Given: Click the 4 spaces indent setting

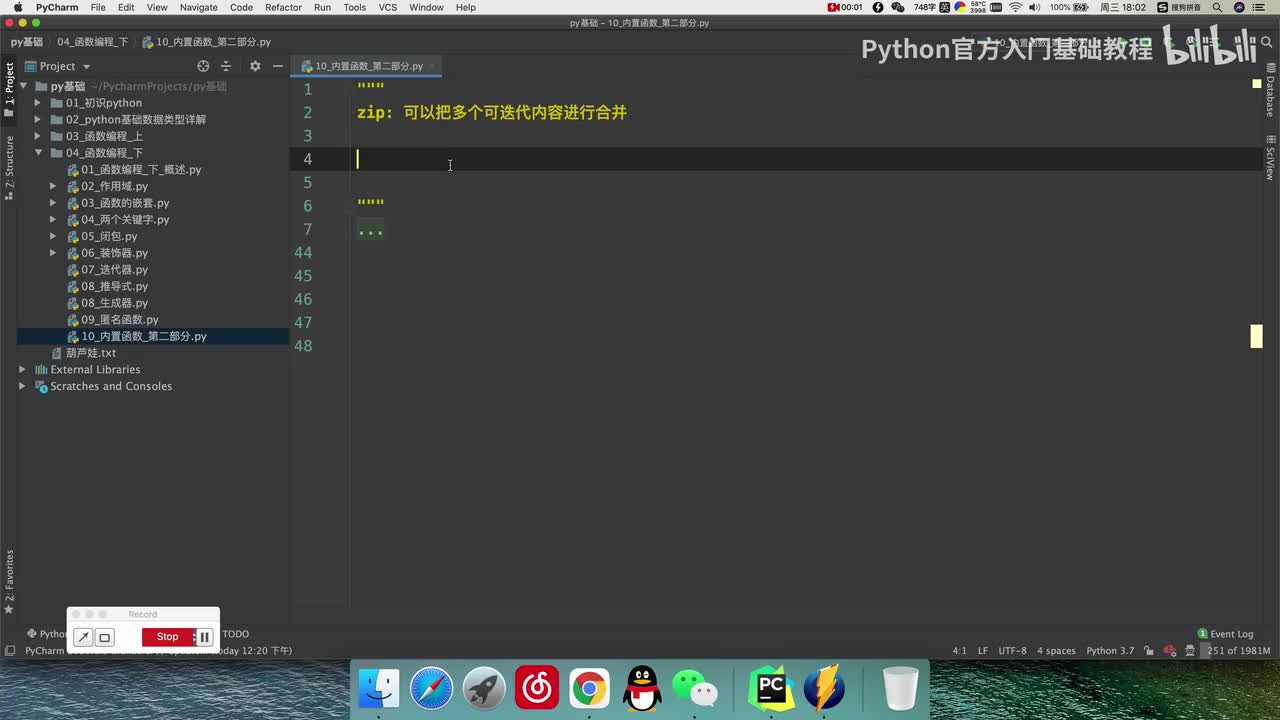Looking at the screenshot, I should pos(1056,651).
